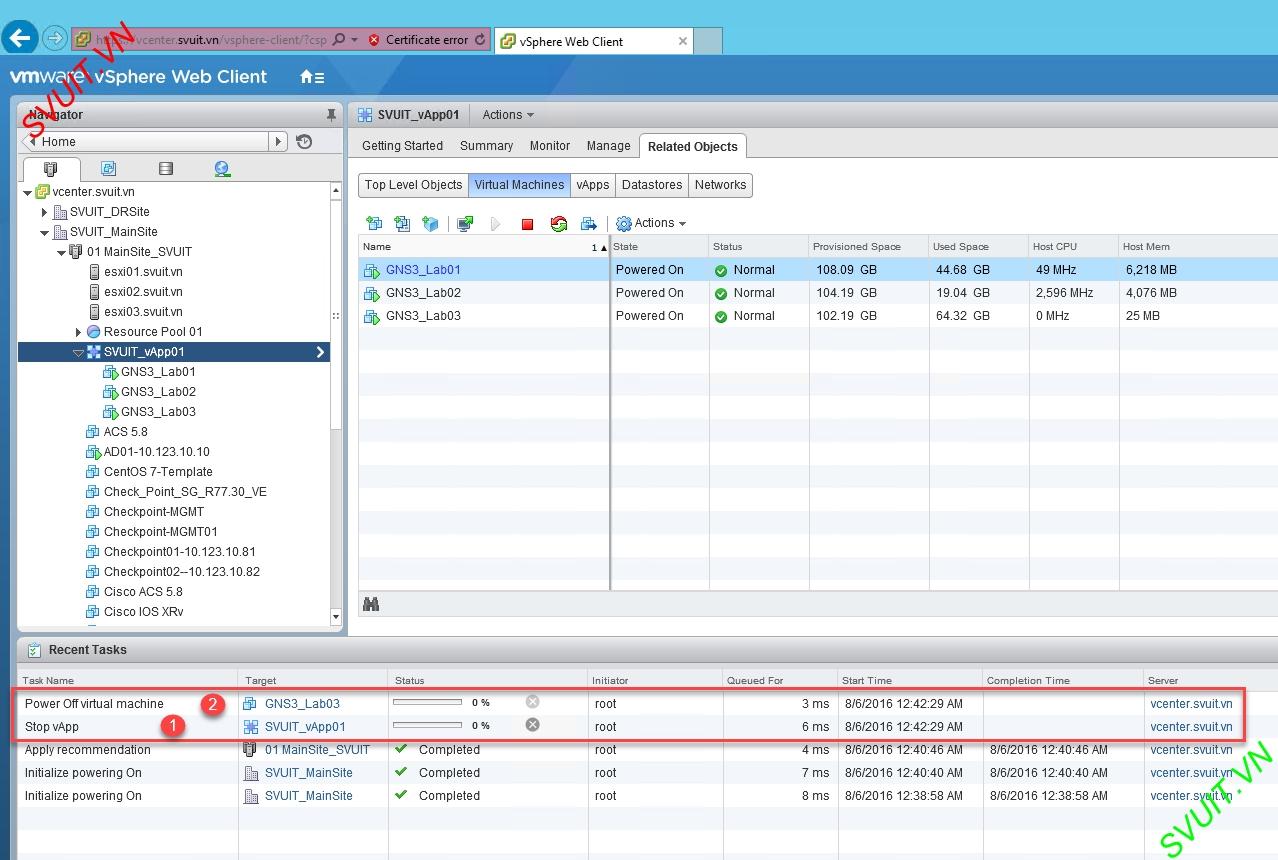This screenshot has width=1278, height=860.
Task: Collapse the vcenter.svuit.vn root node
Action: click(27, 192)
